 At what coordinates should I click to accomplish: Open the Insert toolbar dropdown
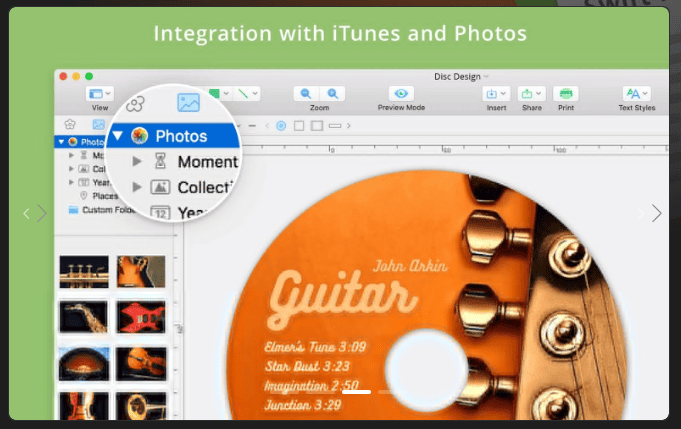pos(496,94)
